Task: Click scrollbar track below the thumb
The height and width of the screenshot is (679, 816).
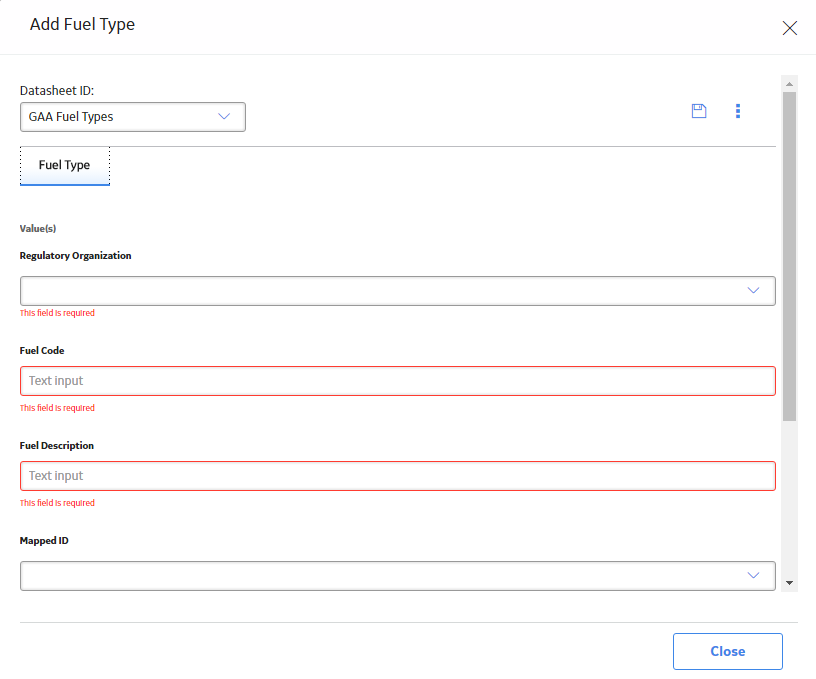Action: [x=789, y=498]
